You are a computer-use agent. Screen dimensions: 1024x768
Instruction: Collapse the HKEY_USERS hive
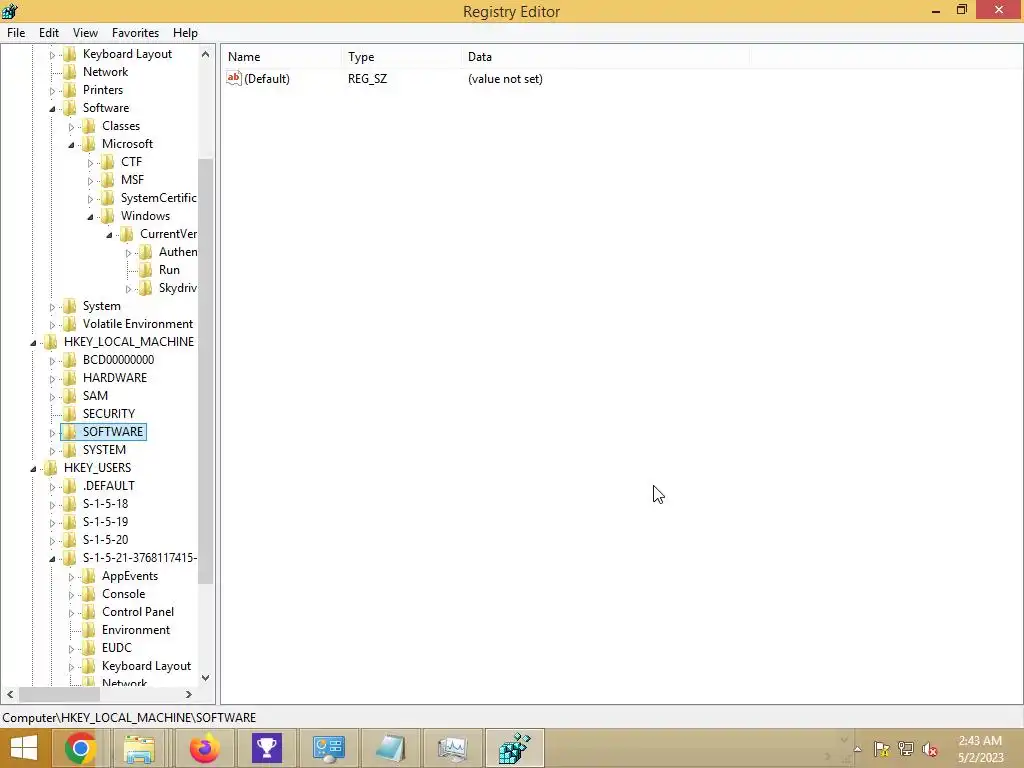33,469
